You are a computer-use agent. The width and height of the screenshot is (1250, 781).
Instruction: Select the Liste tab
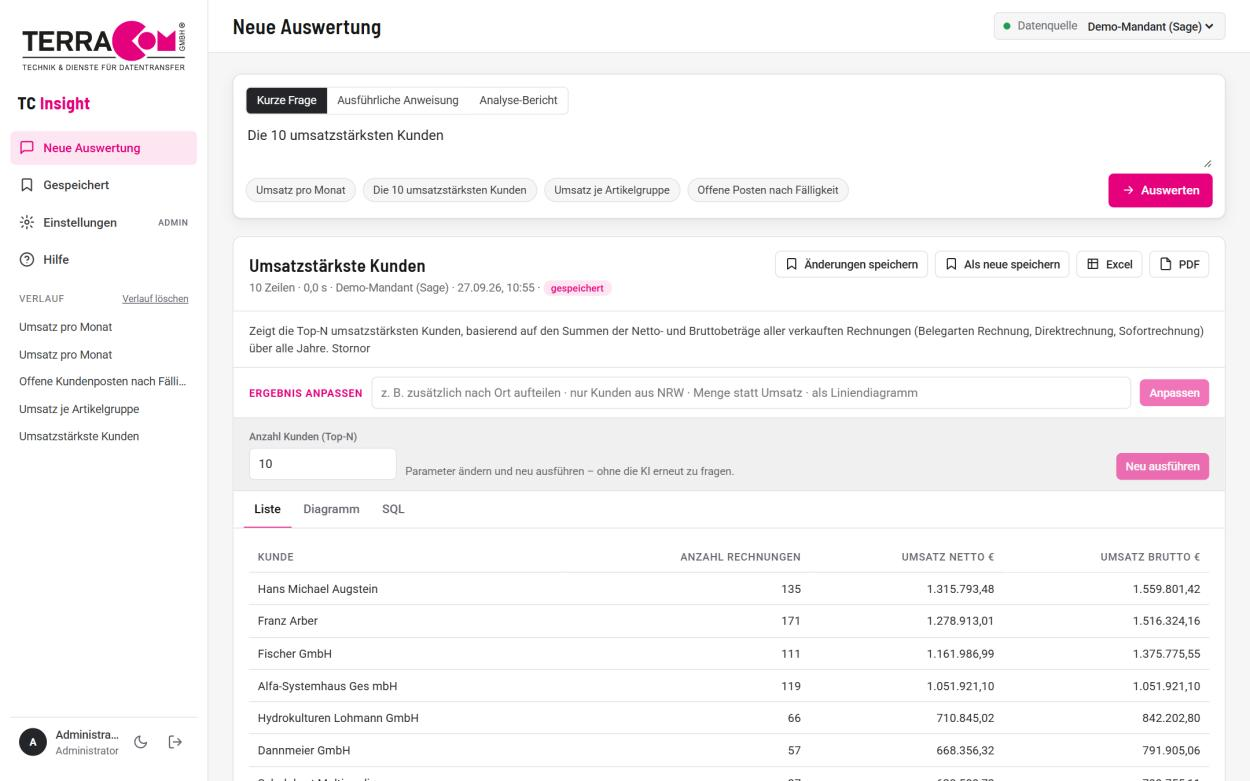point(267,509)
